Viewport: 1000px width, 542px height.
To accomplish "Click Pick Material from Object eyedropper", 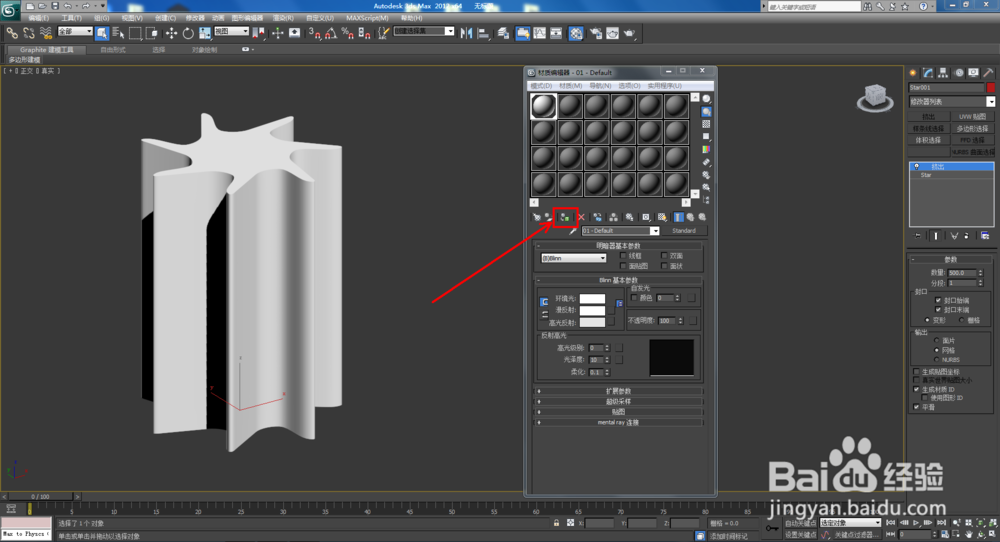I will [573, 231].
